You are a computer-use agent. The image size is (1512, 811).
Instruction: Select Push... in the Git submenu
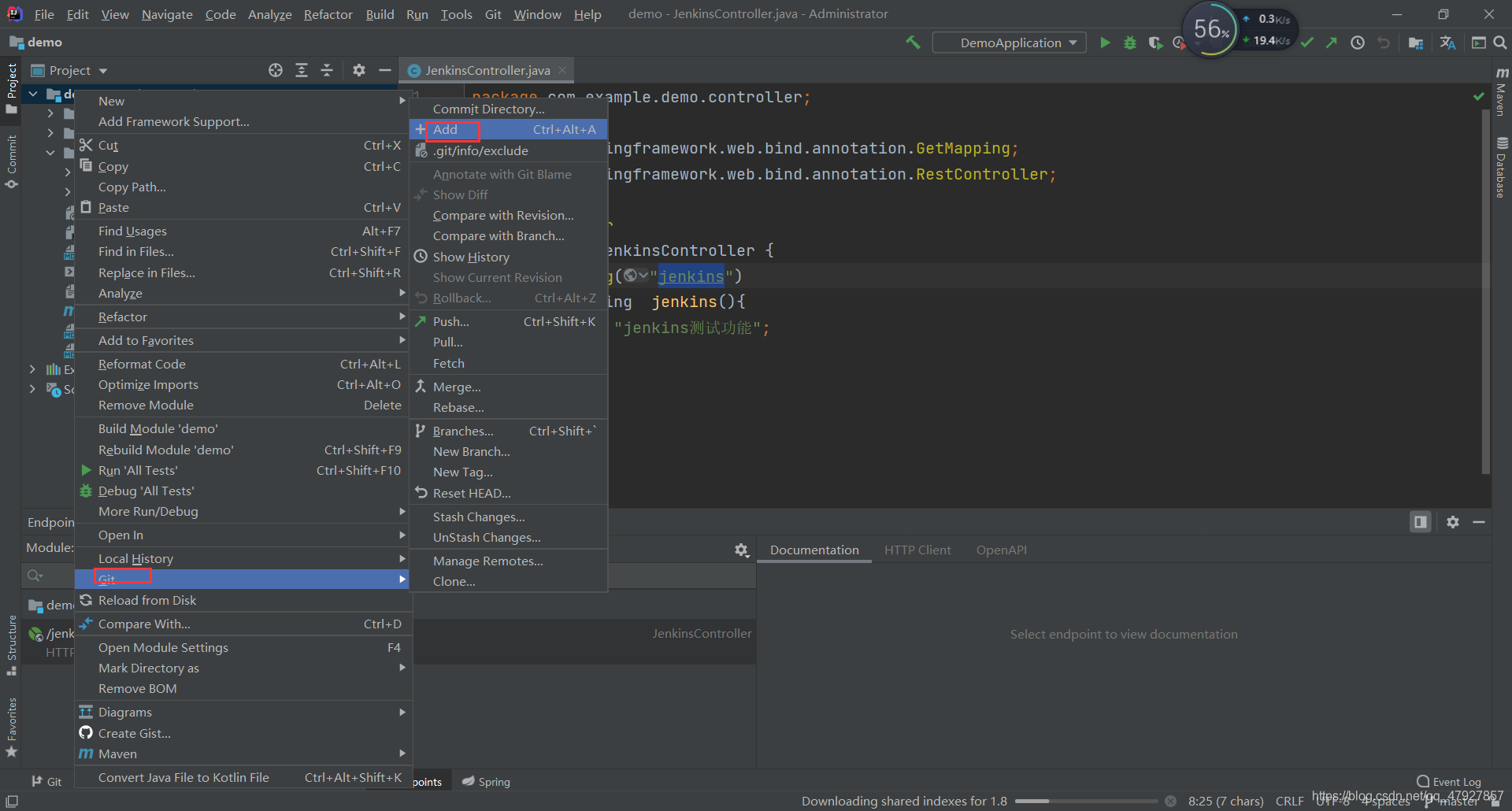tap(509, 321)
